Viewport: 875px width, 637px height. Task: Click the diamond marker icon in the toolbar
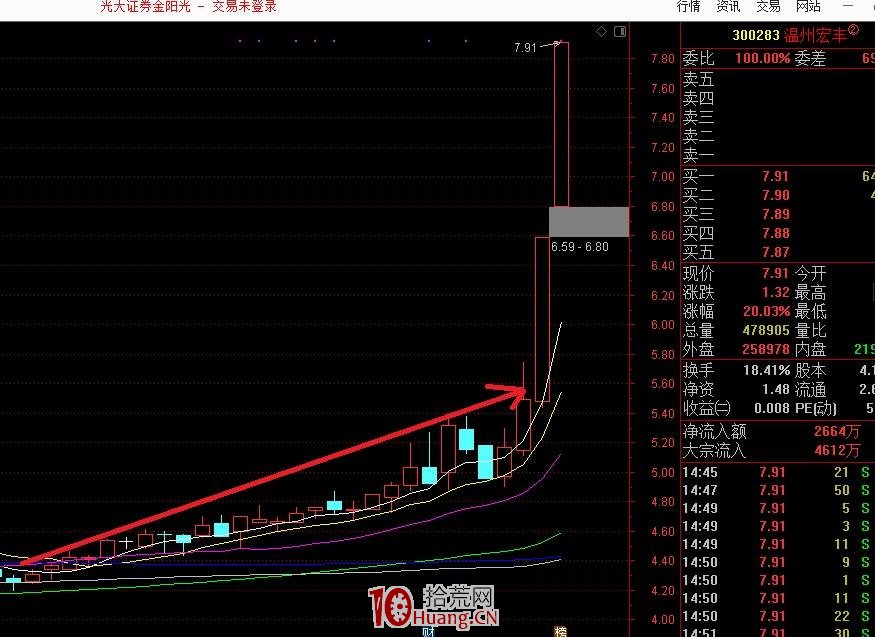tap(601, 31)
